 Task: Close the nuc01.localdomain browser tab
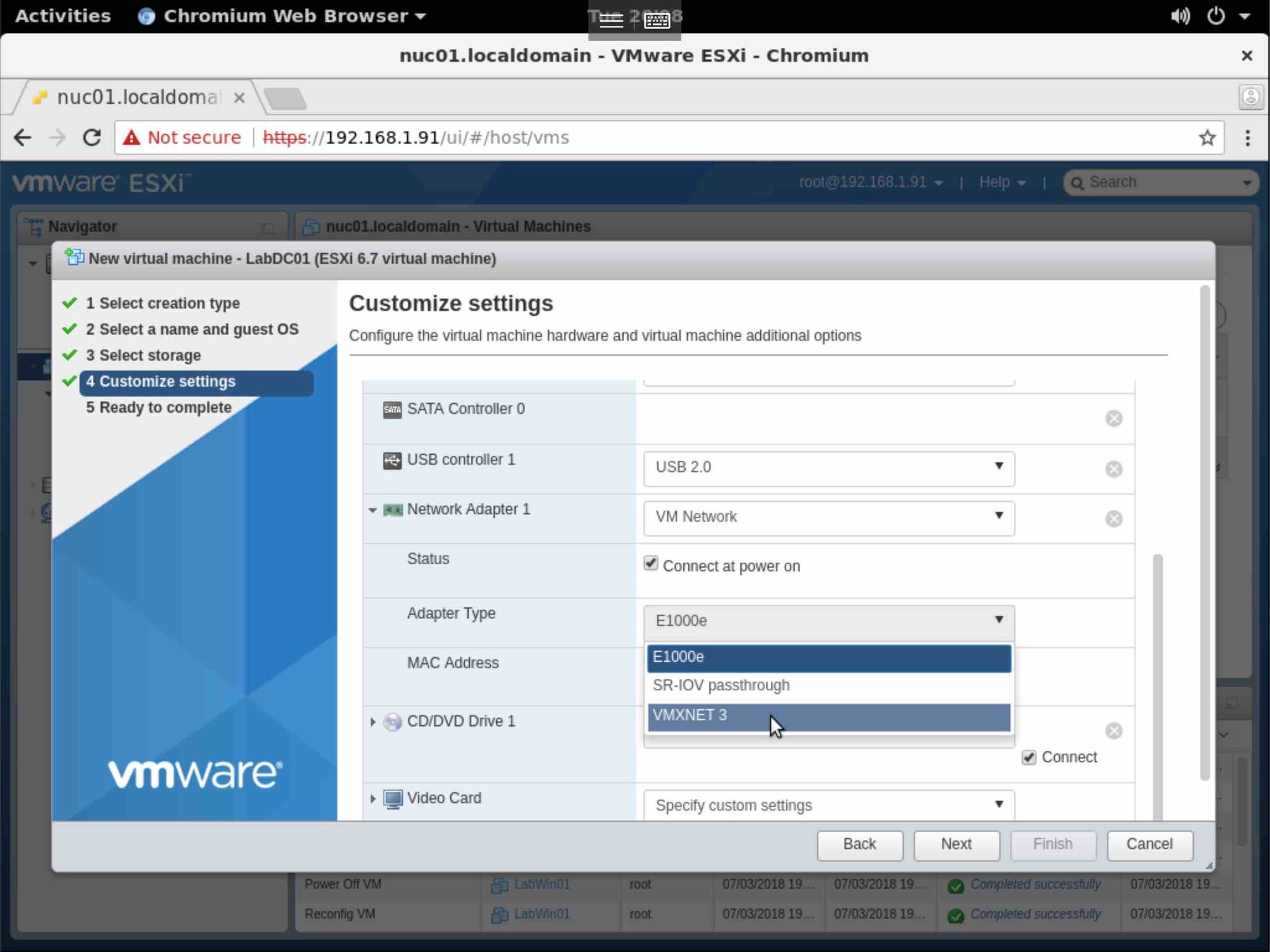click(x=239, y=98)
